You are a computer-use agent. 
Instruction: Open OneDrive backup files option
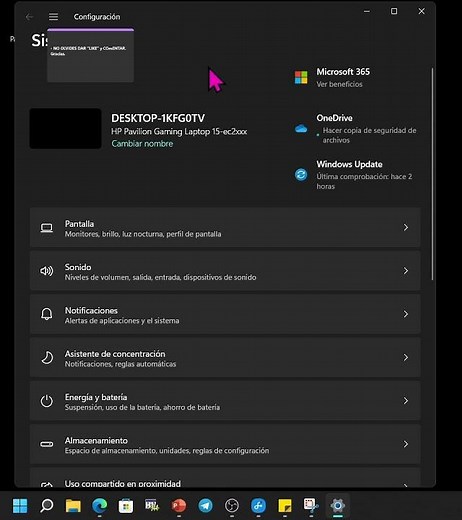369,135
